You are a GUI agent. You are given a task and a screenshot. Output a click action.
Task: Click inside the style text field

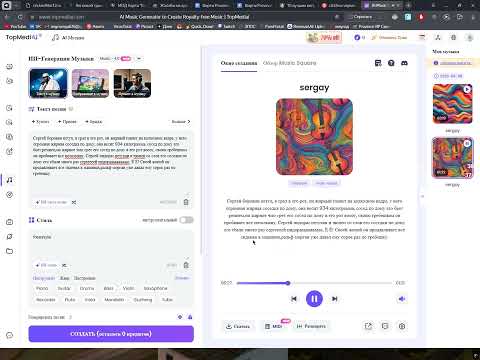[x=111, y=245]
